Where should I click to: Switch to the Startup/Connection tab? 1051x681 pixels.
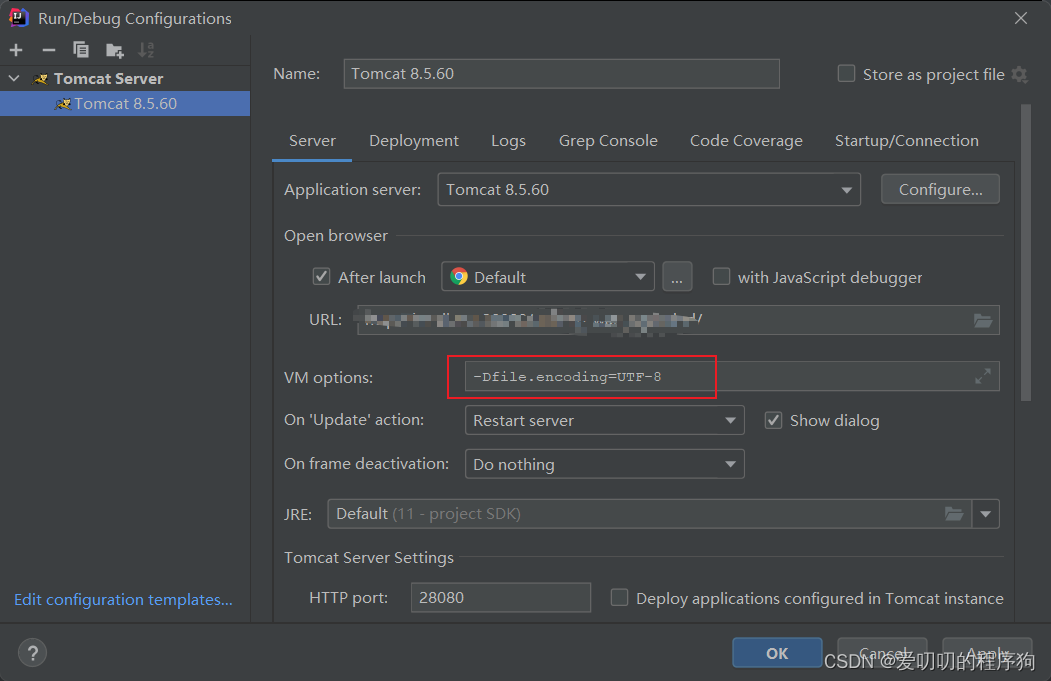[906, 141]
